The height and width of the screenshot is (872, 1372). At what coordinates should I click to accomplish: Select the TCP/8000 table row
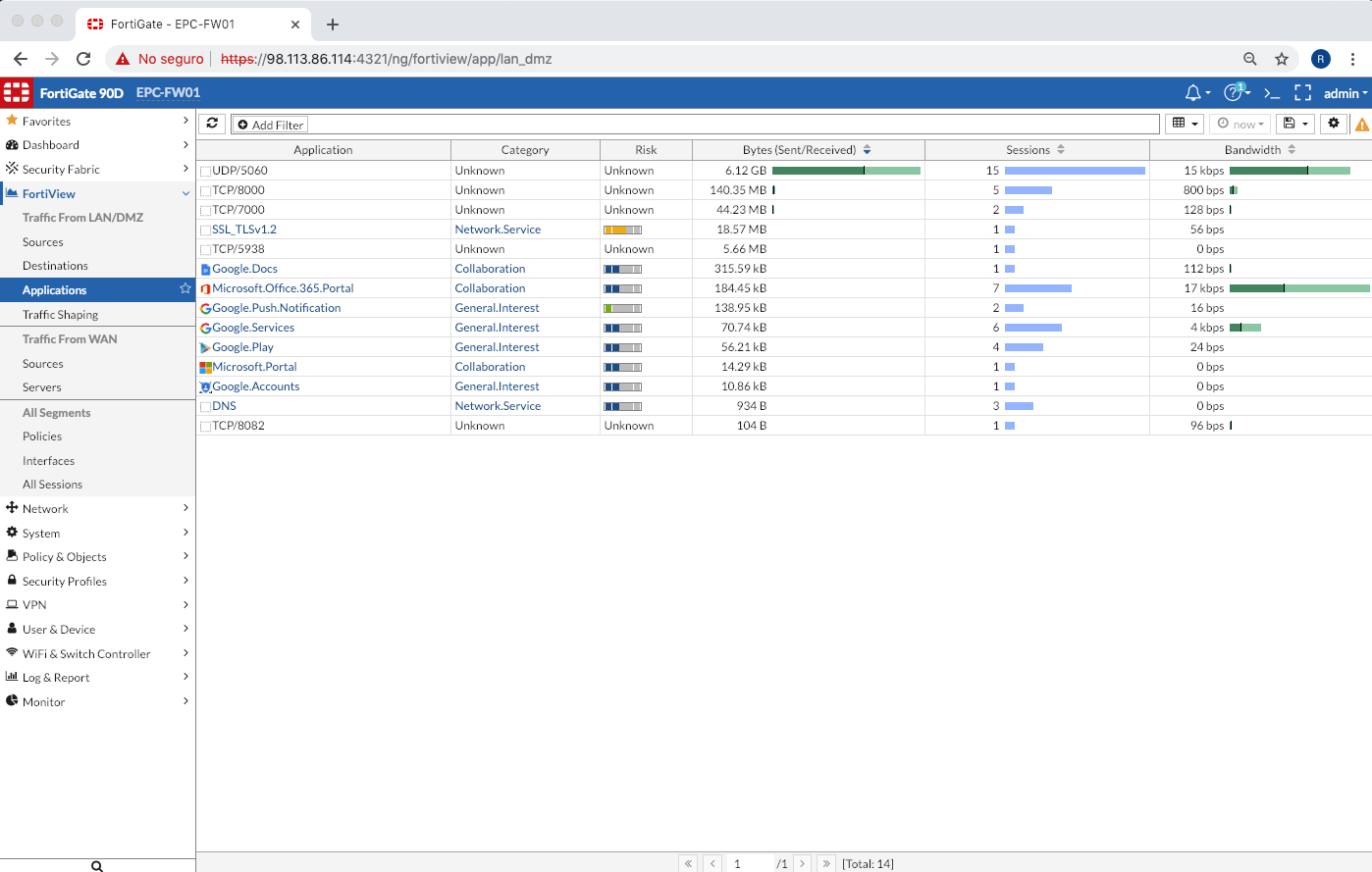coord(784,190)
